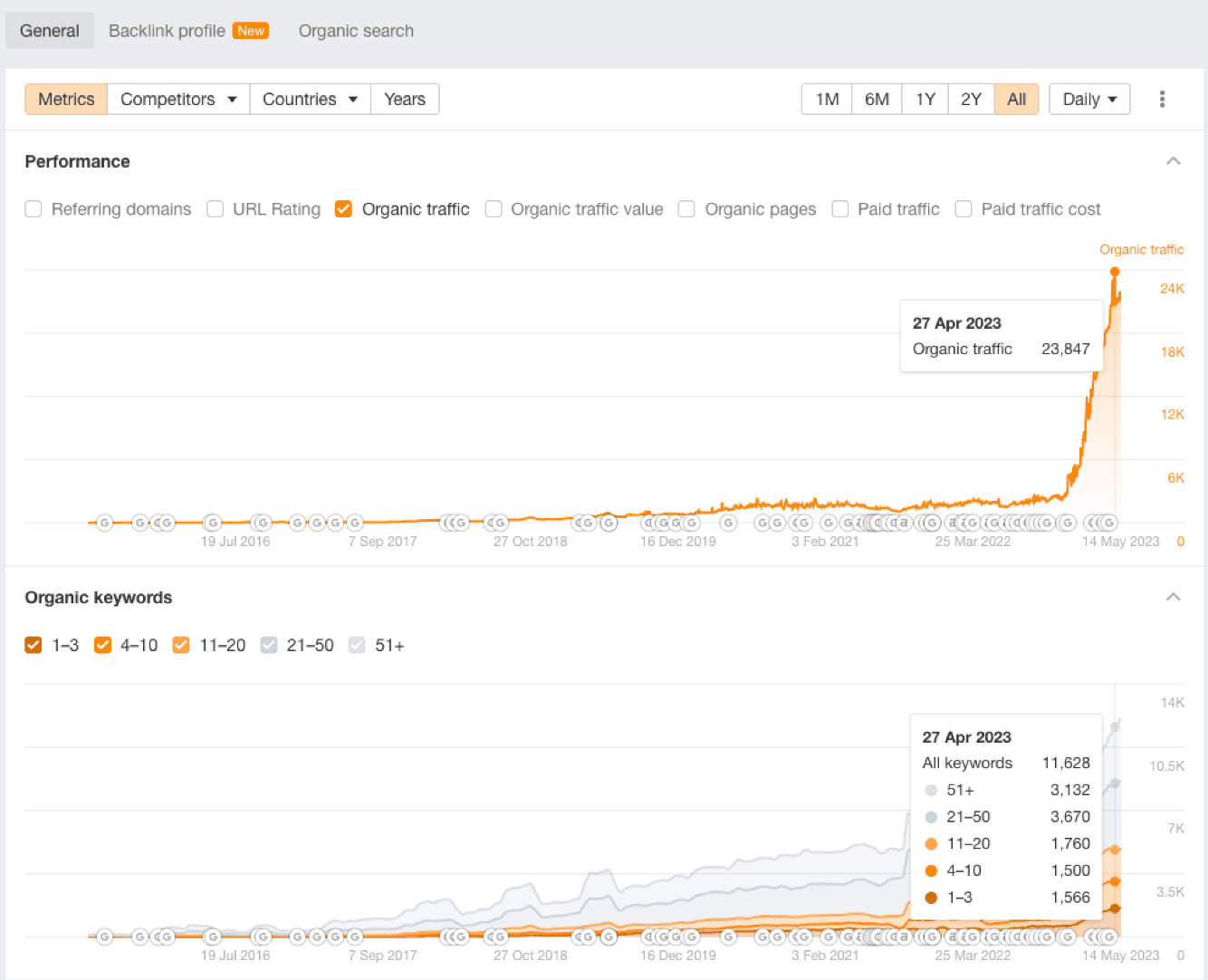Click the isolated Google update marker between Dec 2019 and Feb 2021

point(728,523)
